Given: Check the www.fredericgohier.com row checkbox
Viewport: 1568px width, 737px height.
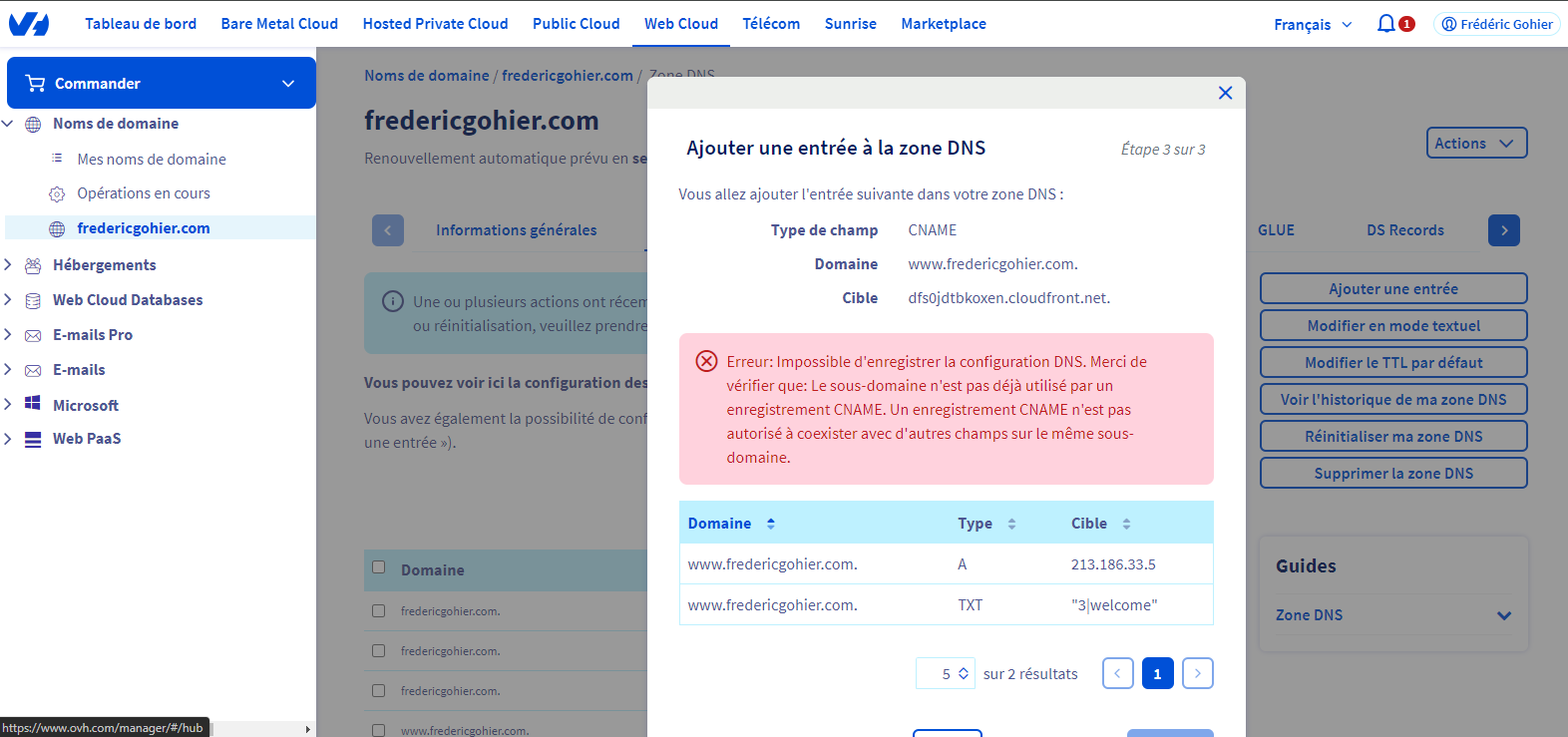Looking at the screenshot, I should click(x=379, y=730).
